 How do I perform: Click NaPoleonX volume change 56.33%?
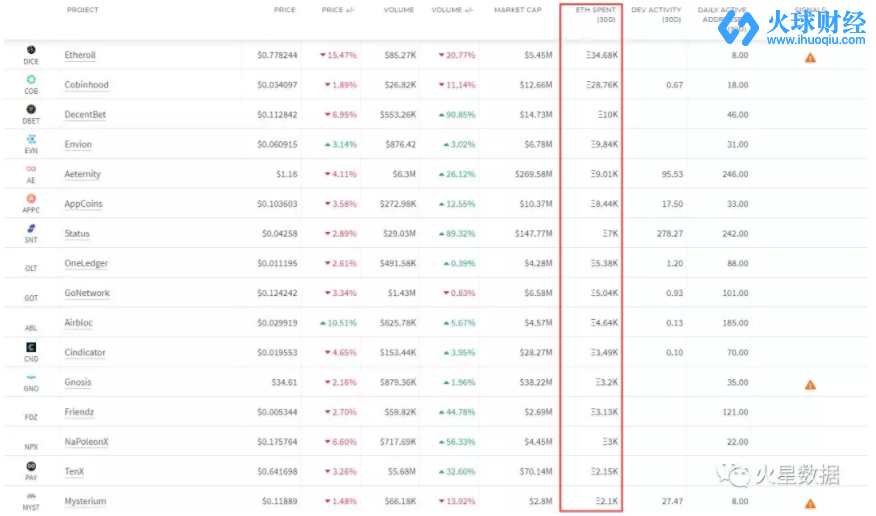point(457,442)
